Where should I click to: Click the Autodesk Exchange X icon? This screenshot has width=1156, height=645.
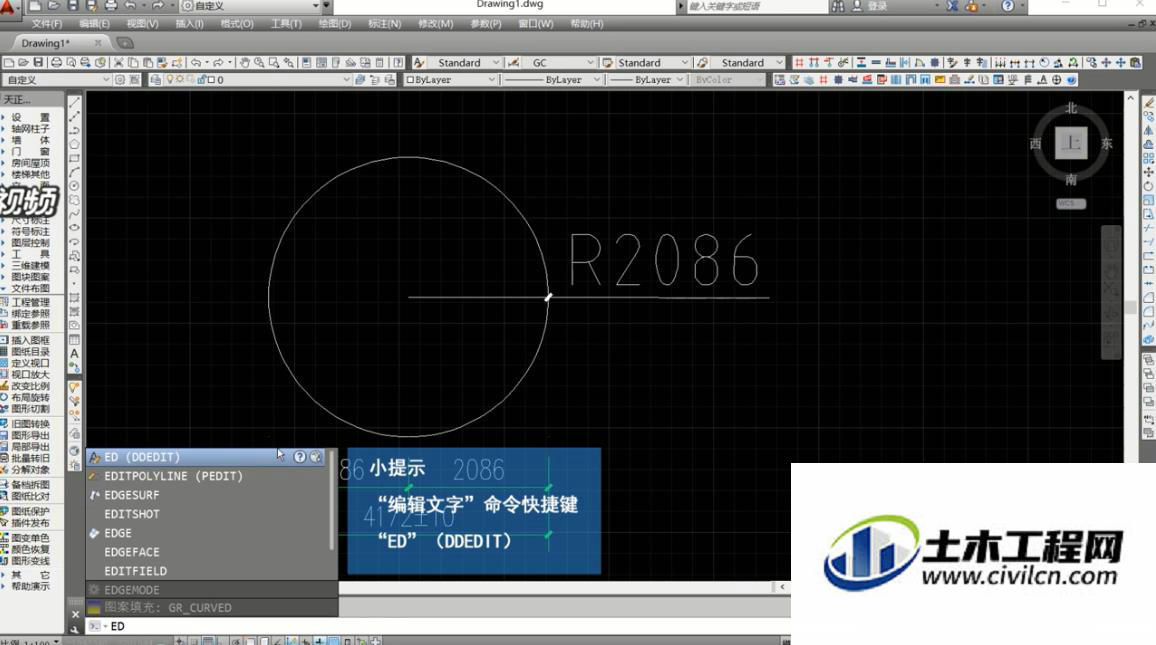click(x=953, y=6)
